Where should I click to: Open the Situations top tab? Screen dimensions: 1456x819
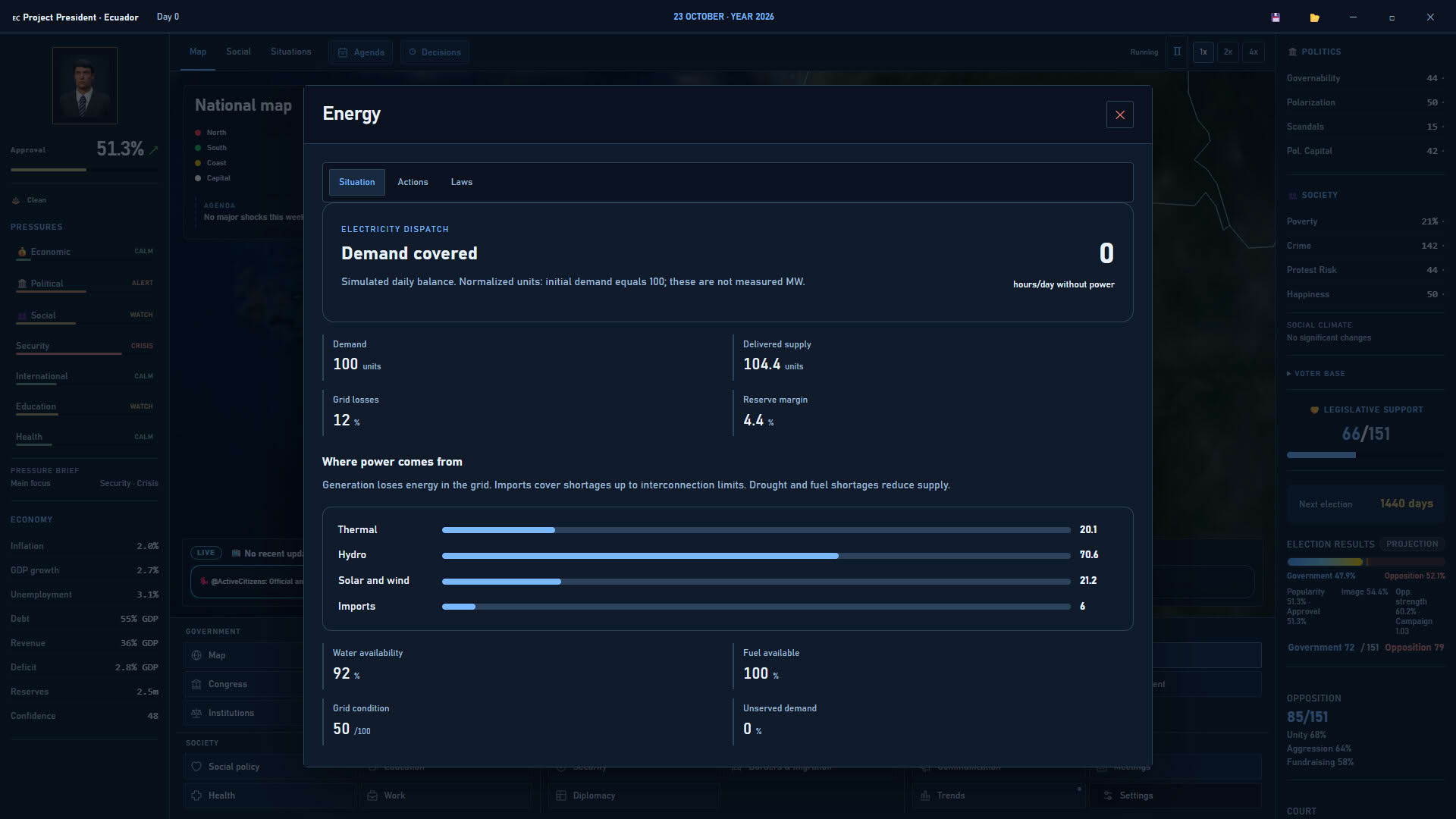[290, 52]
